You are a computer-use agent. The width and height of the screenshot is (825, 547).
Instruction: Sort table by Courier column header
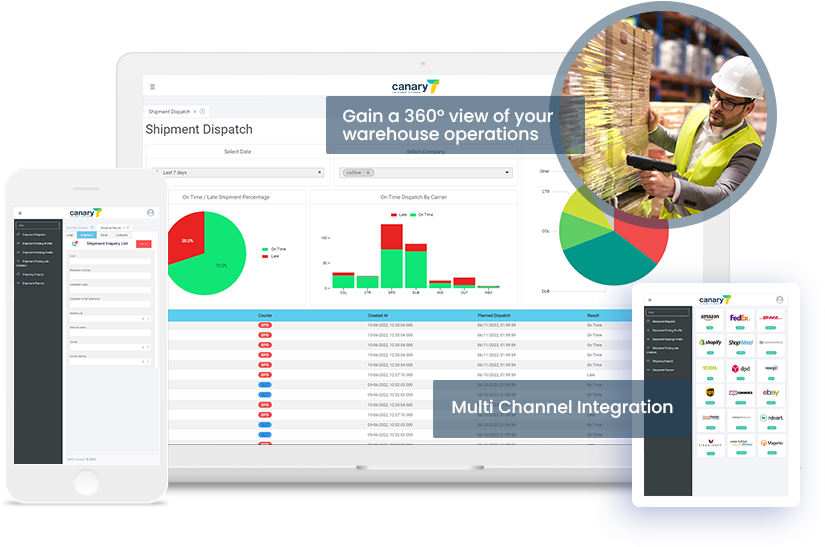[265, 316]
